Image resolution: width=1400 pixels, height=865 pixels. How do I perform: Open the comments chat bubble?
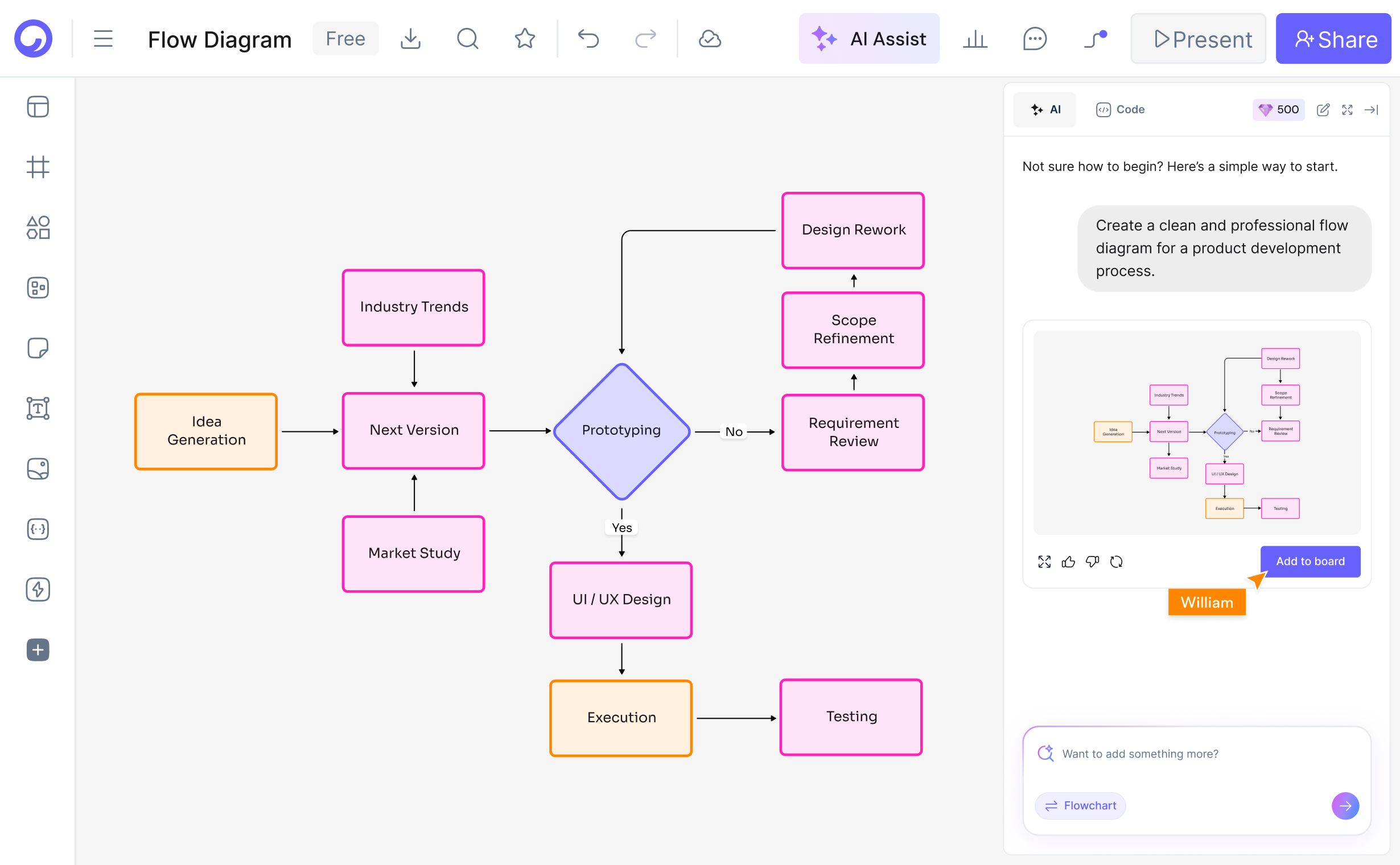pyautogui.click(x=1035, y=39)
